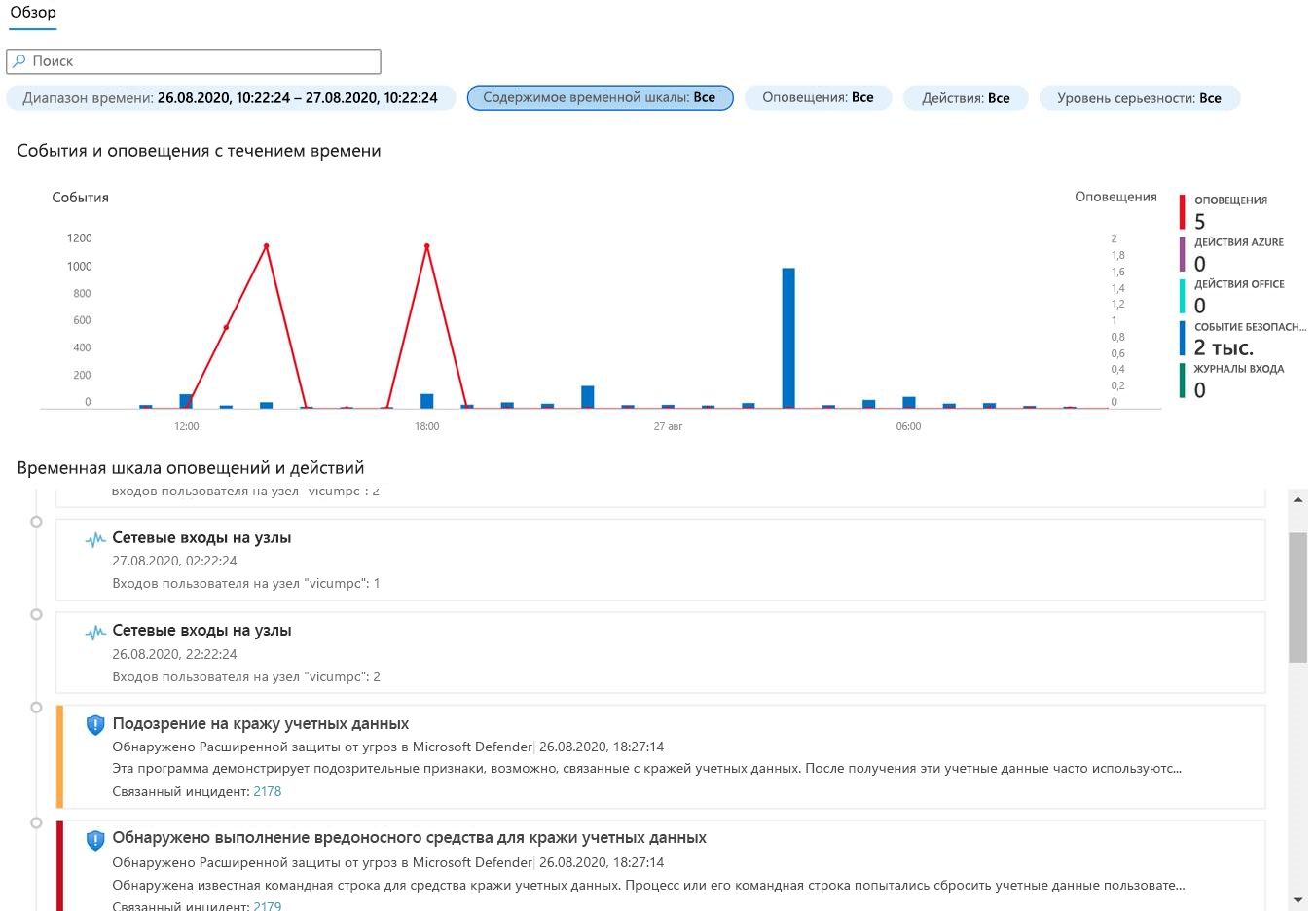This screenshot has width=1316, height=911.
Task: Click the События и оповещения chart heading
Action: (199, 151)
